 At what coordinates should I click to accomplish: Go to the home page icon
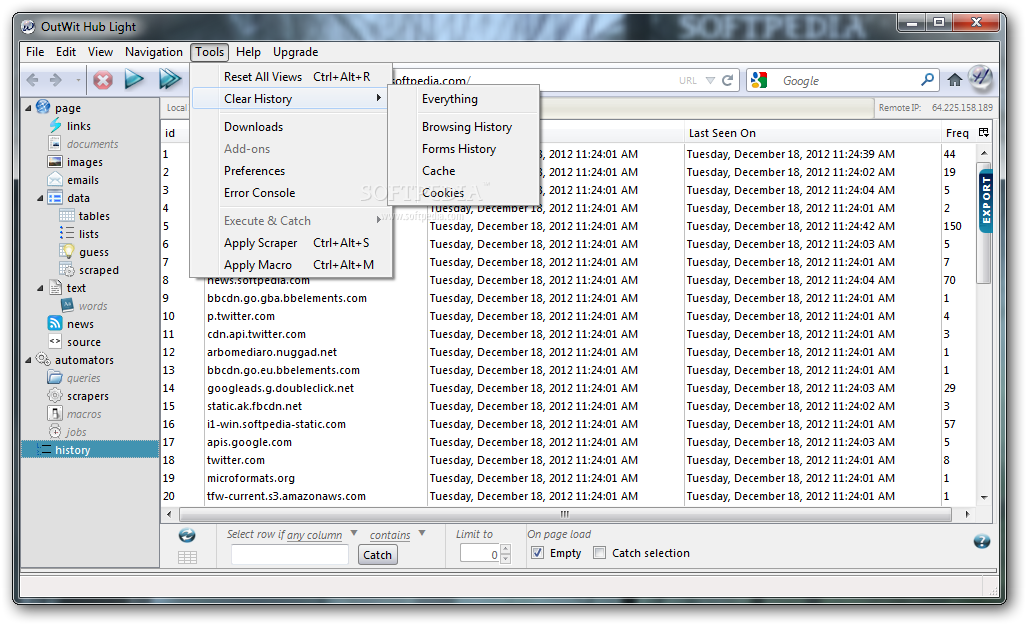point(954,80)
